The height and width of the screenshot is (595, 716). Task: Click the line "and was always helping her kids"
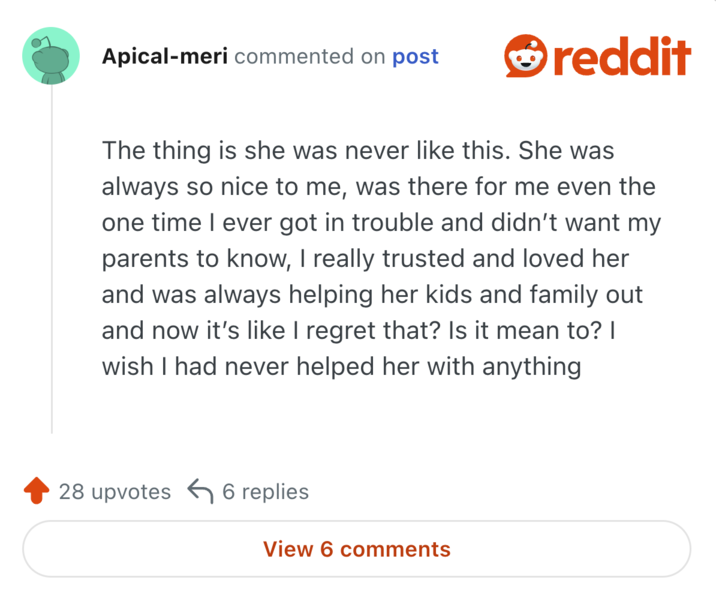pyautogui.click(x=372, y=295)
